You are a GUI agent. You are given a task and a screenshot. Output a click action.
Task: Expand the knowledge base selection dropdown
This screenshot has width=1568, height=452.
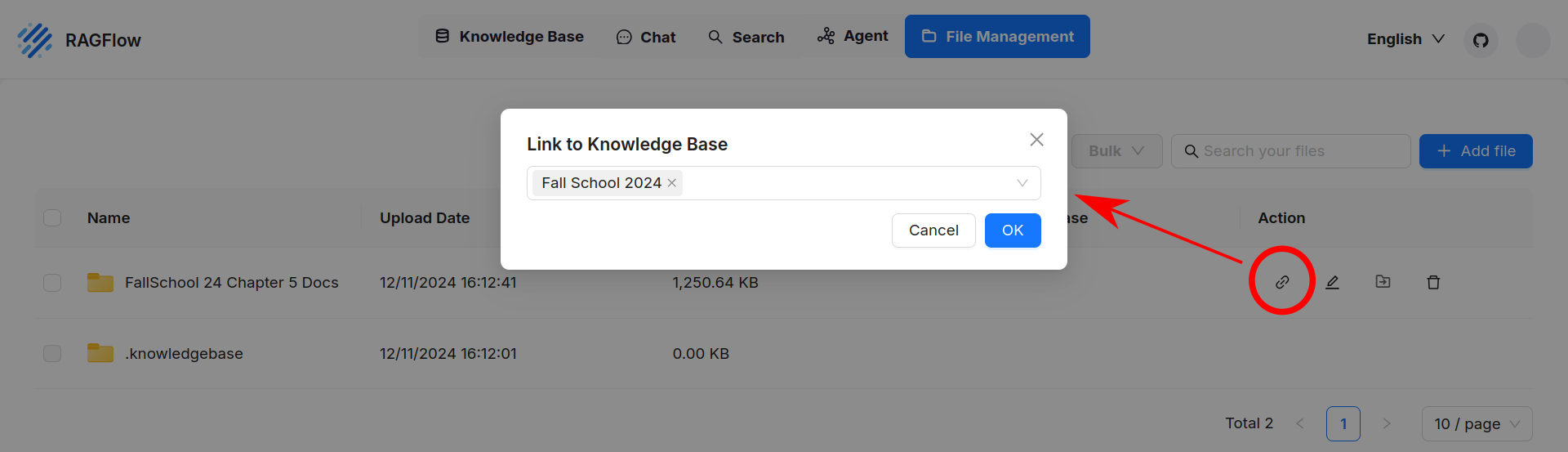tap(1022, 183)
